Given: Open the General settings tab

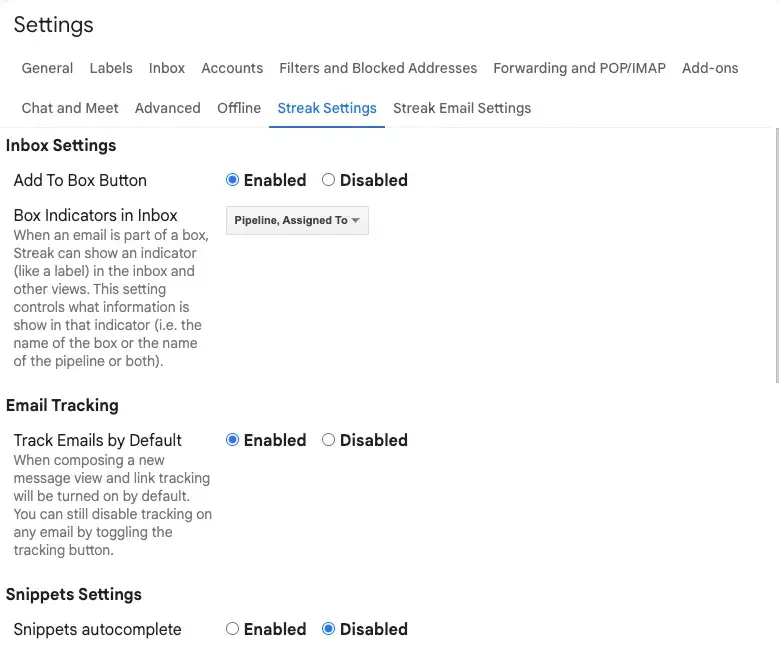Looking at the screenshot, I should 47,68.
